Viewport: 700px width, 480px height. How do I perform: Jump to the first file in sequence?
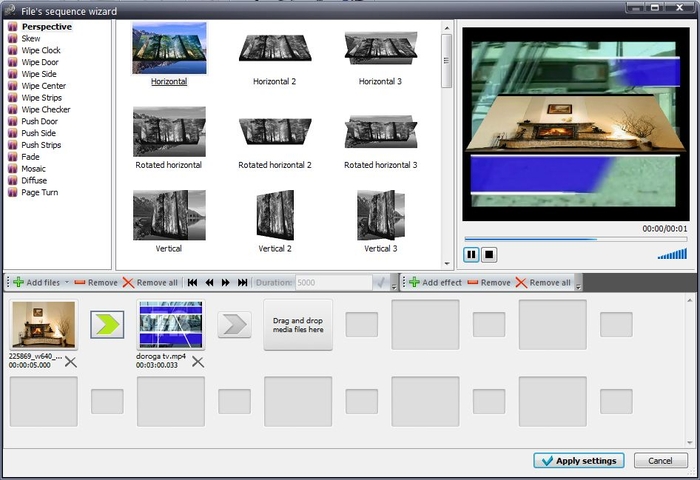[193, 283]
